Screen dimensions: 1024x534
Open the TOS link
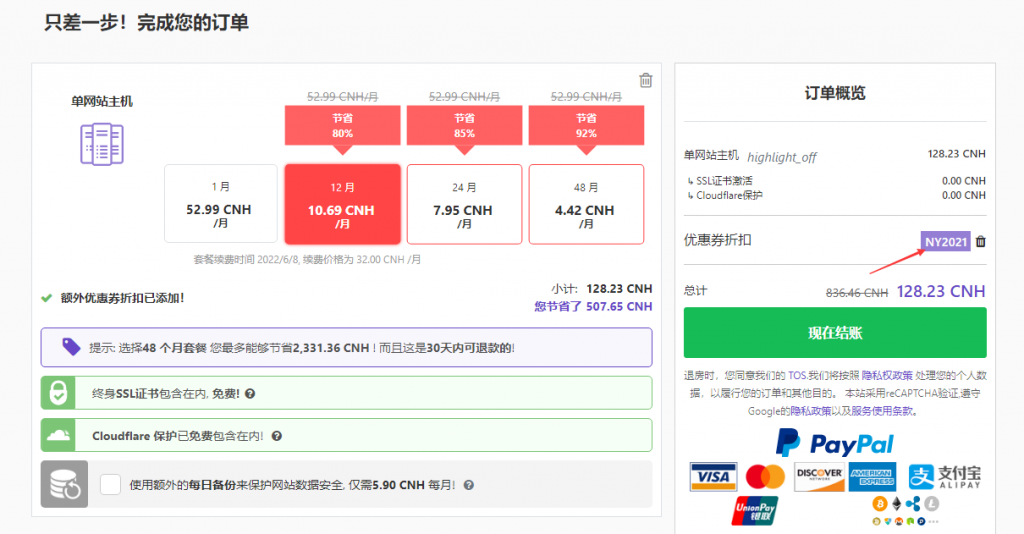[797, 375]
